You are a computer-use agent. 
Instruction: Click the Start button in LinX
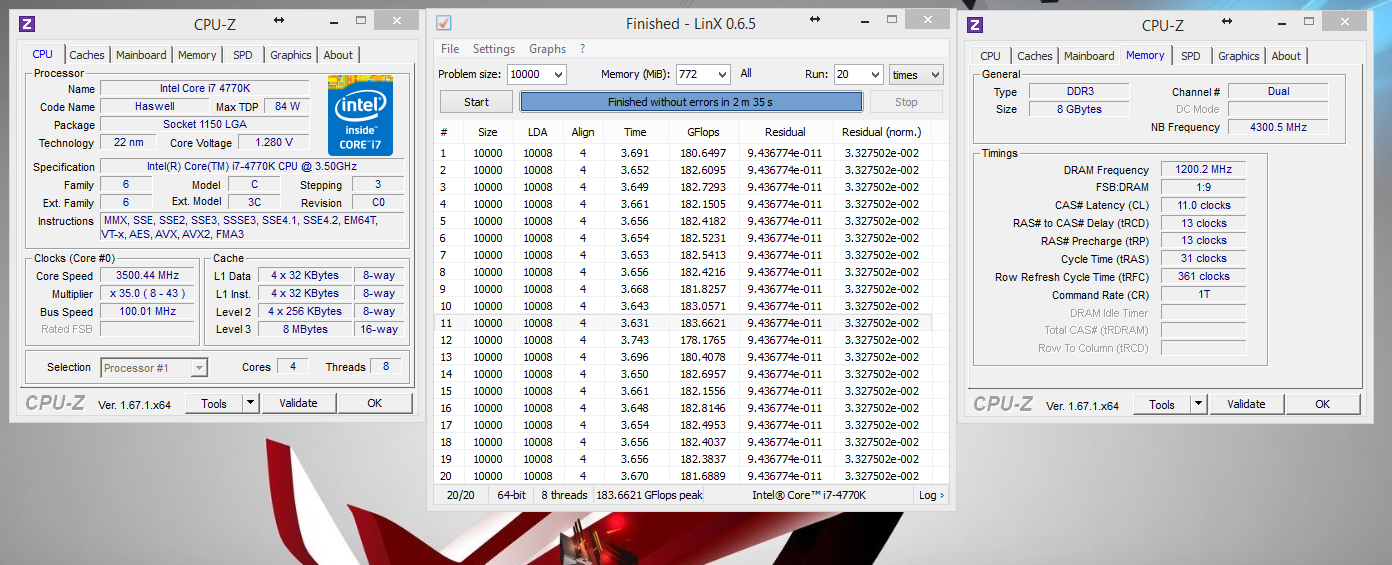pyautogui.click(x=477, y=102)
